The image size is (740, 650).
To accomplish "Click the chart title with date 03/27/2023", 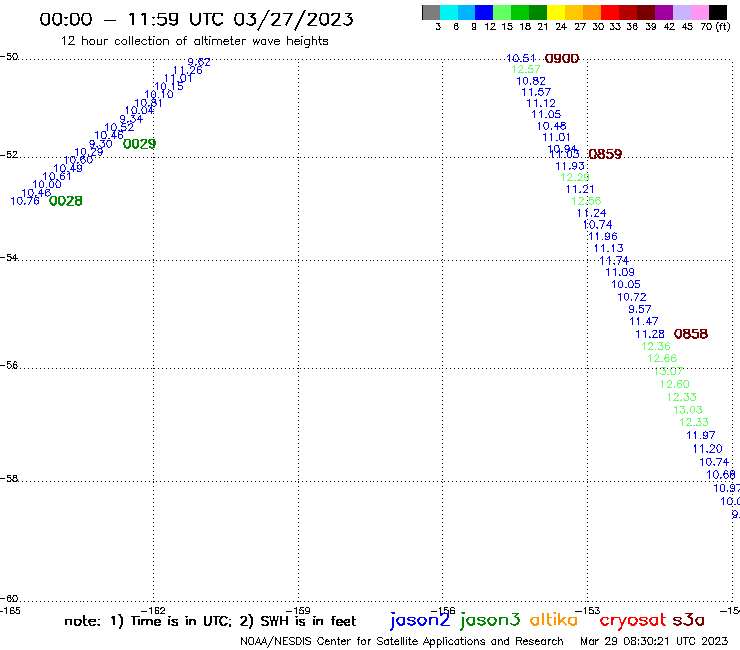I will tap(196, 20).
